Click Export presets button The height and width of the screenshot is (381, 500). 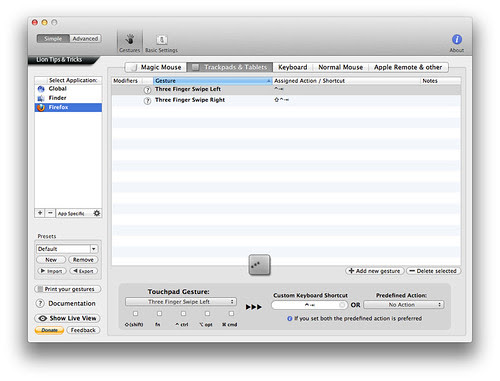point(83,271)
